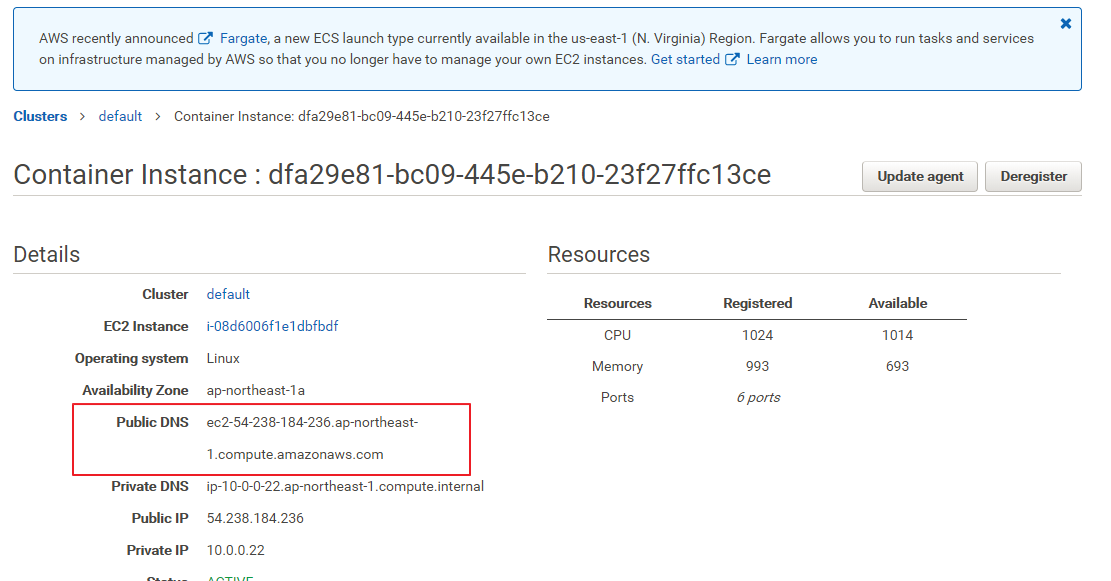Screen dimensions: 1111x581
Task: Click the Update agent button
Action: click(x=920, y=176)
